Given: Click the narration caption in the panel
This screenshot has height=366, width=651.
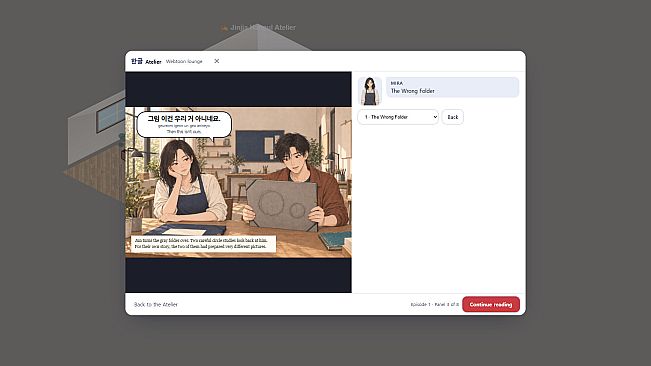Looking at the screenshot, I should [203, 244].
